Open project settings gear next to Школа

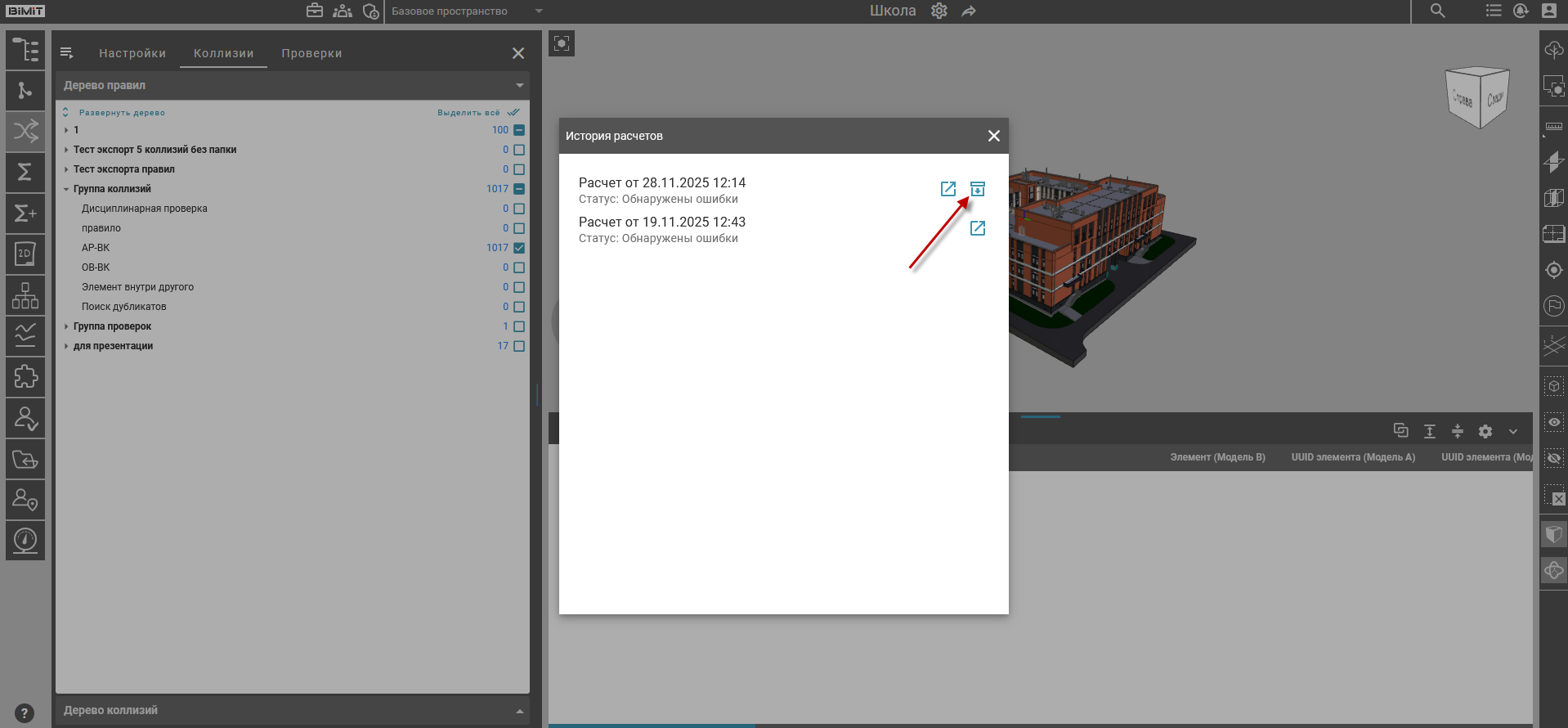click(939, 11)
